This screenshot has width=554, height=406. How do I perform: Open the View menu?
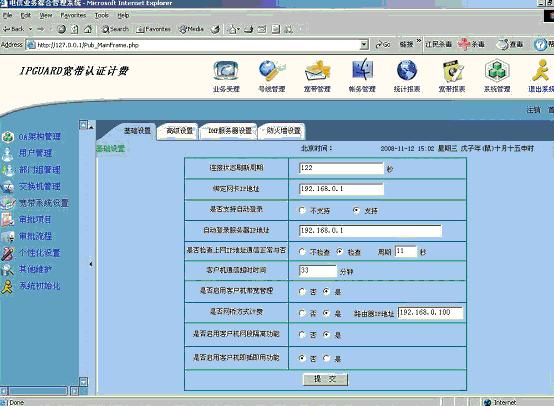46,15
